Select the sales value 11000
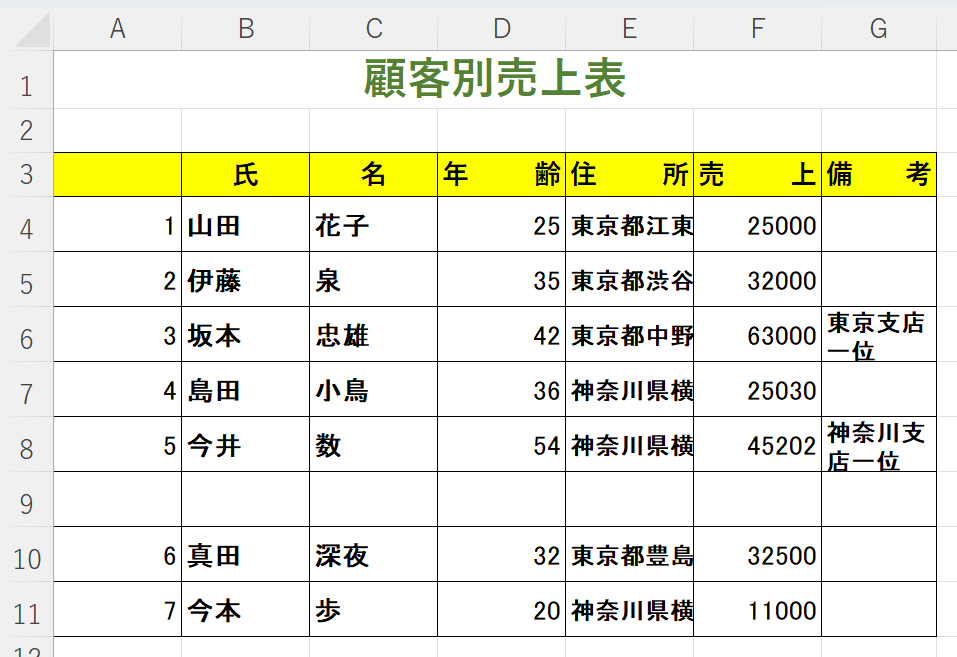957x657 pixels. pyautogui.click(x=757, y=610)
